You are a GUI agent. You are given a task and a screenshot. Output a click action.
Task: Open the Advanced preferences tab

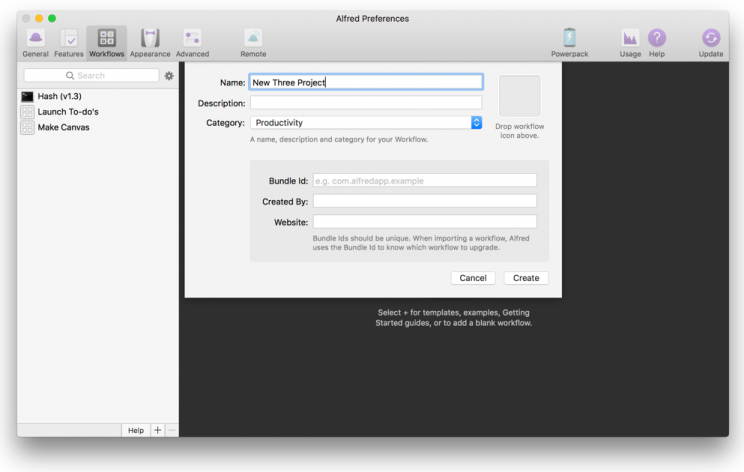coord(192,43)
